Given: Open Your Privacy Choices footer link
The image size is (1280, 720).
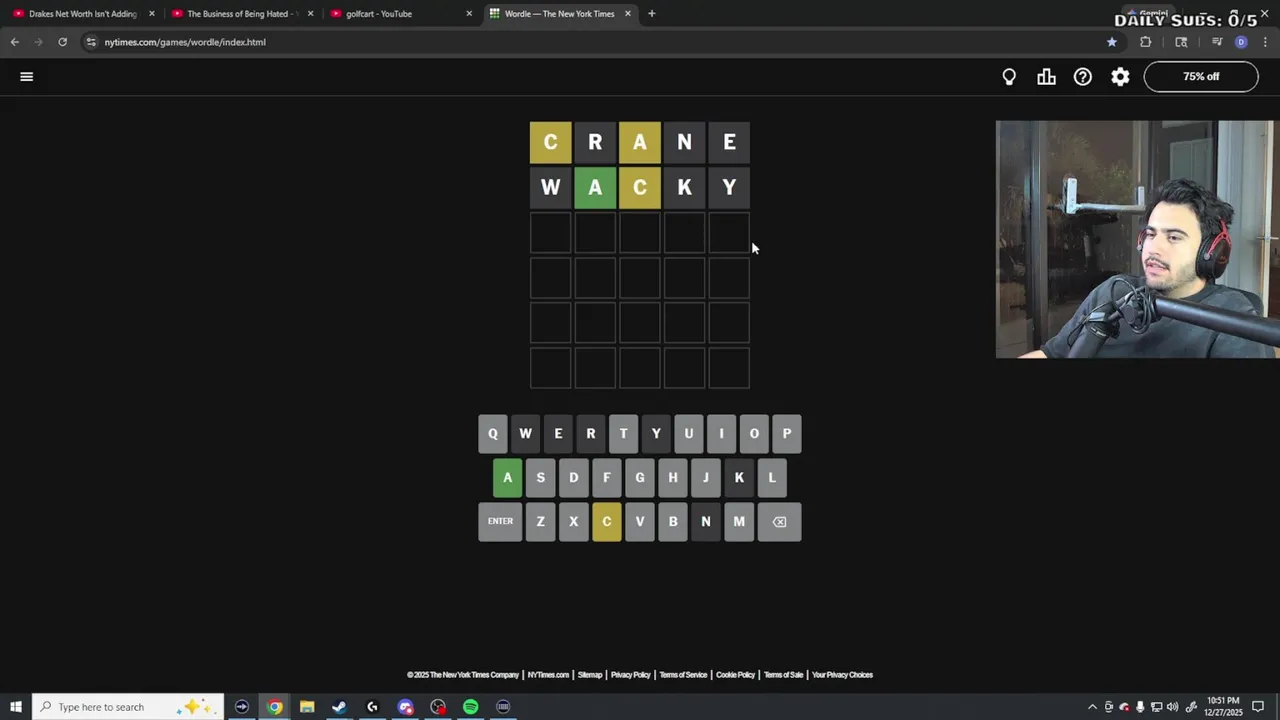Looking at the screenshot, I should [842, 675].
